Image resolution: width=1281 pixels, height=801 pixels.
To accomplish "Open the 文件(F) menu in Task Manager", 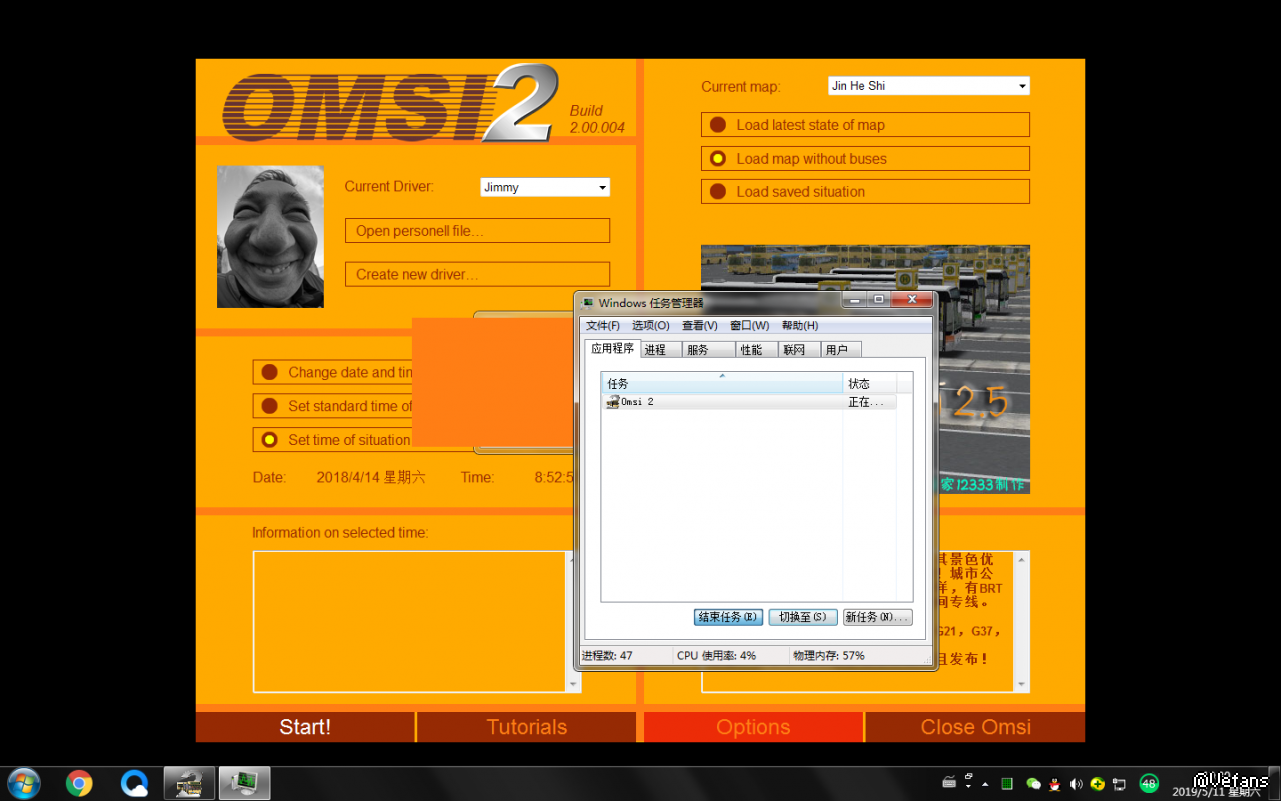I will [602, 326].
